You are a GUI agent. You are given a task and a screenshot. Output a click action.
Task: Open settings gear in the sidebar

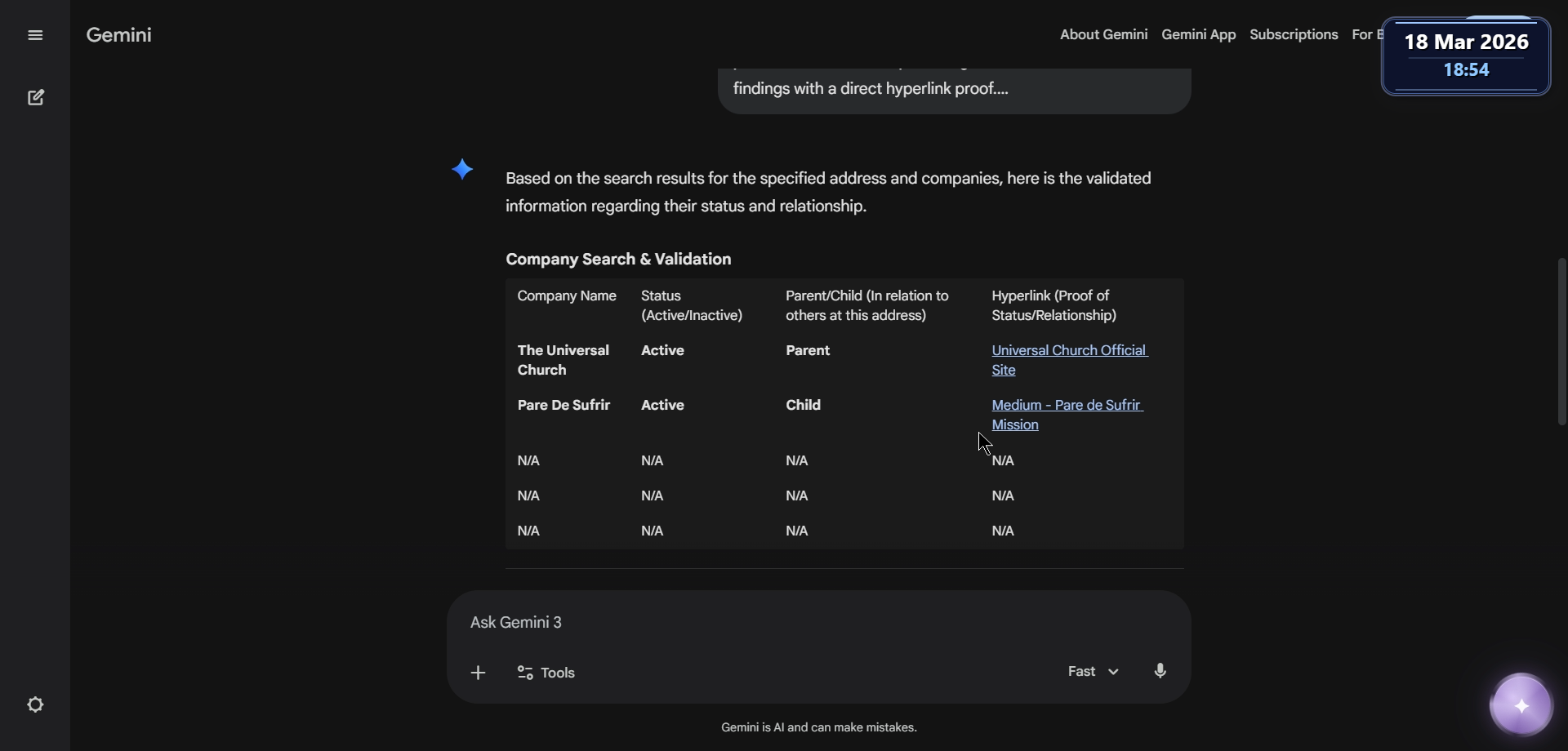click(x=36, y=704)
